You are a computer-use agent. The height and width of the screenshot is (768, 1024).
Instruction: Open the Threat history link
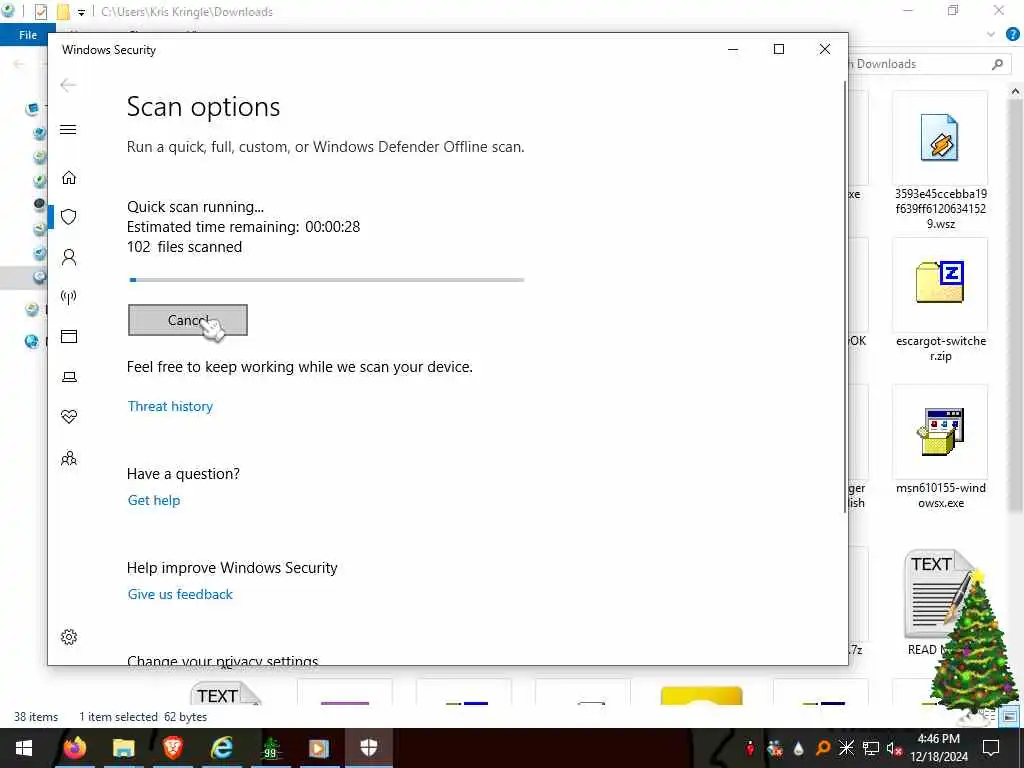click(170, 406)
